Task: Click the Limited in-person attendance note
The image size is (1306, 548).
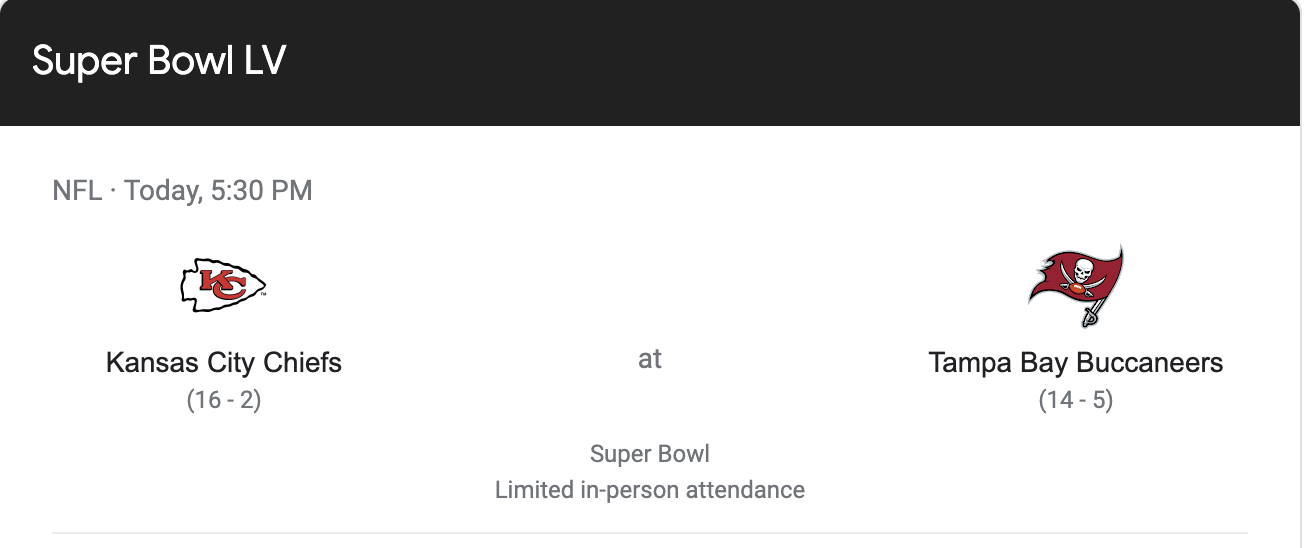Action: [650, 490]
